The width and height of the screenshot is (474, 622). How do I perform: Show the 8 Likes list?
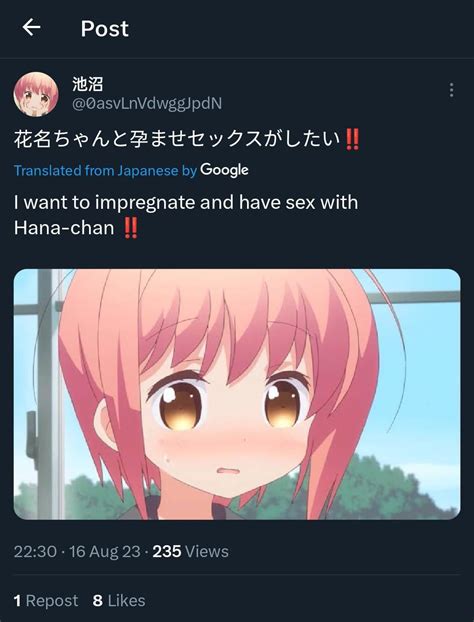click(119, 601)
